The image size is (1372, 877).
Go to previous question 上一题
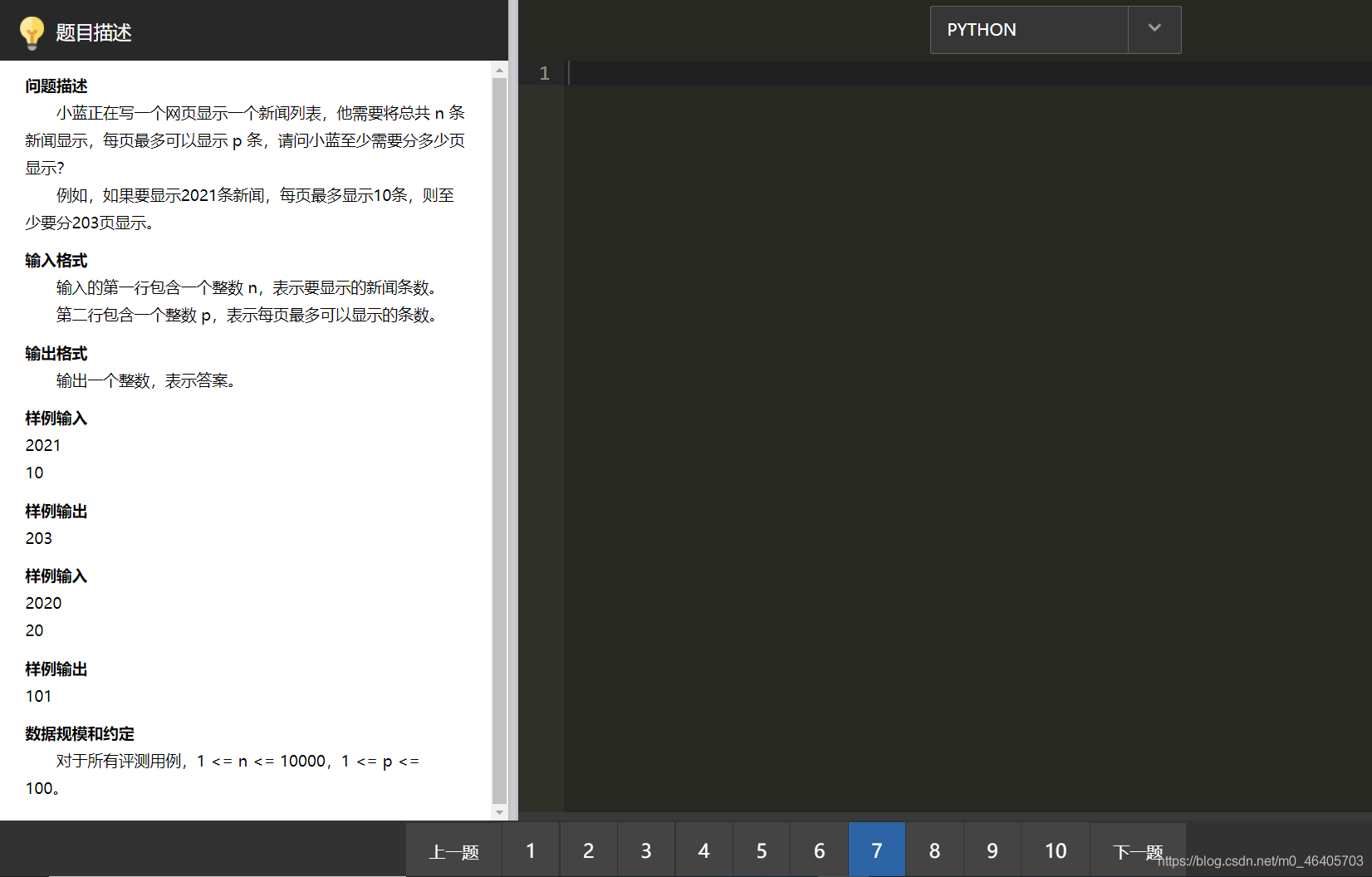pyautogui.click(x=453, y=851)
